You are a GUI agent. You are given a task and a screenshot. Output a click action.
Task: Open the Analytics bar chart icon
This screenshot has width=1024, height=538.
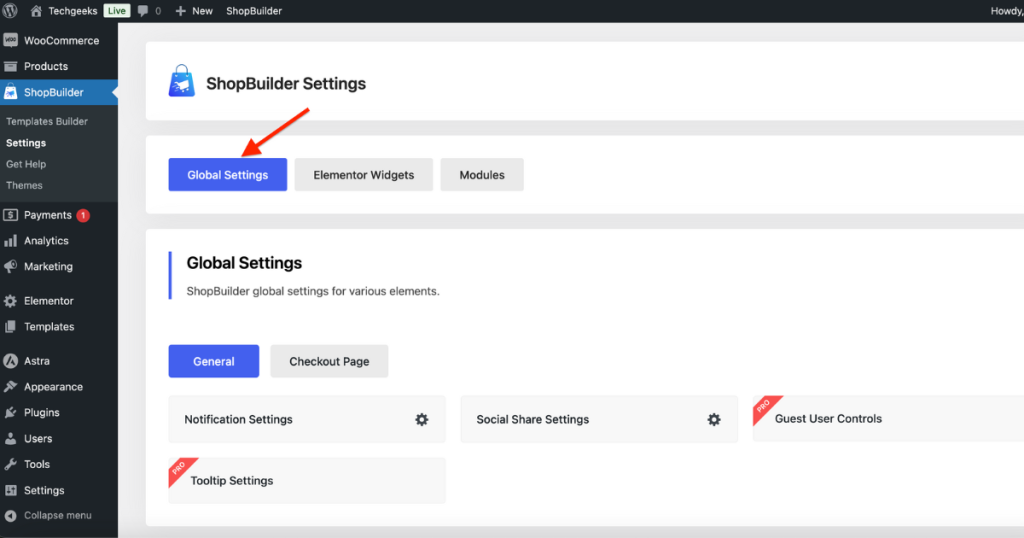click(x=10, y=241)
